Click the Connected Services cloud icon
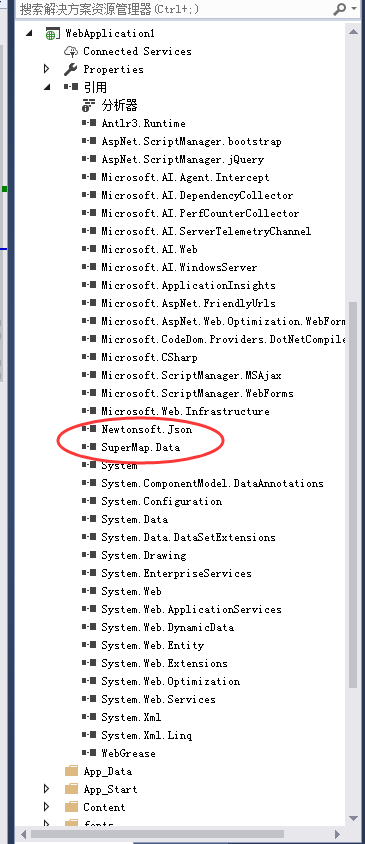Viewport: 365px width, 844px height. pos(71,52)
